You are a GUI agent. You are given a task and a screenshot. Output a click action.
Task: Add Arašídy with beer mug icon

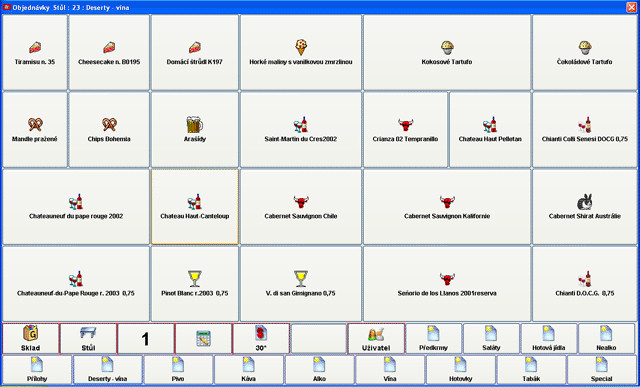coord(195,130)
